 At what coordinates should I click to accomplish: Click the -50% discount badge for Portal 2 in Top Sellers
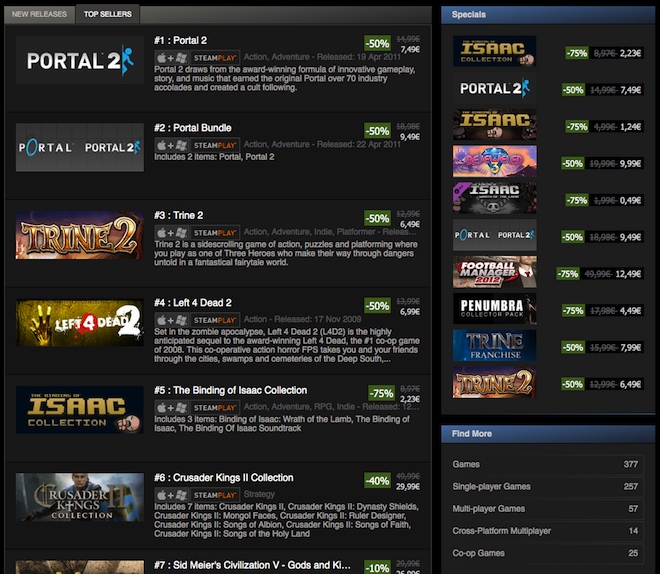click(x=377, y=43)
